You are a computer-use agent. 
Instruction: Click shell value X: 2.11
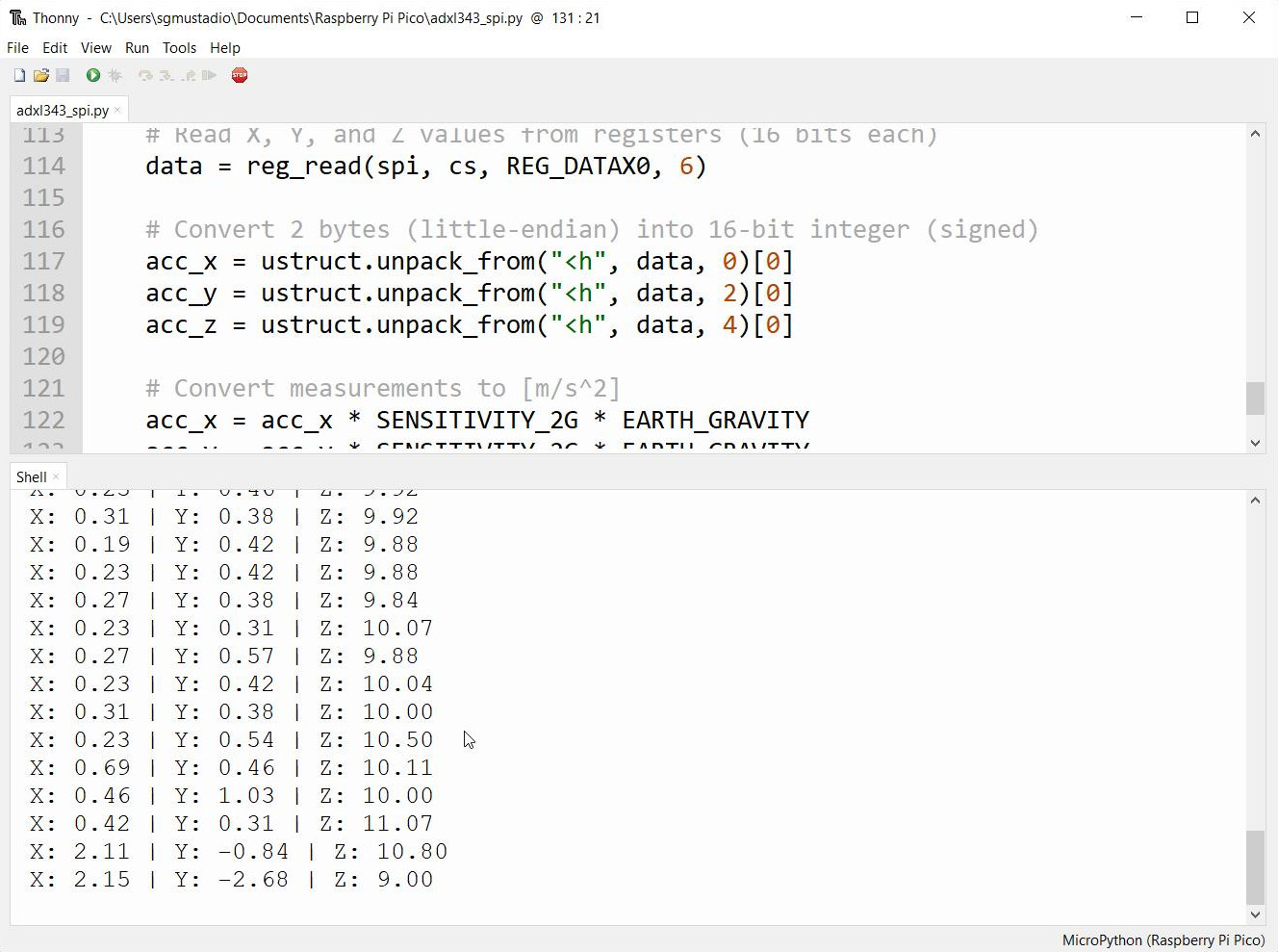tap(80, 851)
